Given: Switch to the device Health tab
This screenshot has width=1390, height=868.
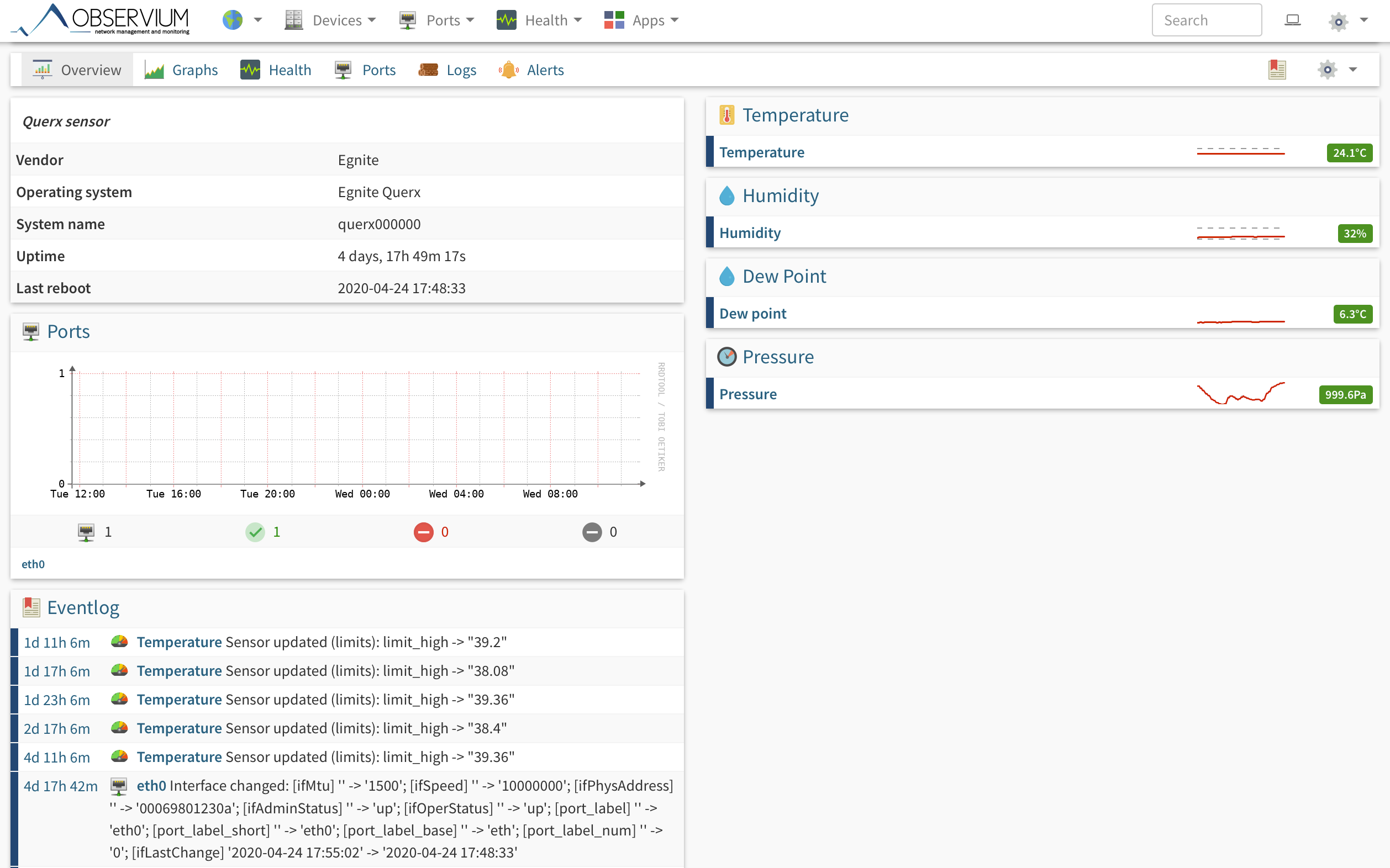Looking at the screenshot, I should [276, 70].
